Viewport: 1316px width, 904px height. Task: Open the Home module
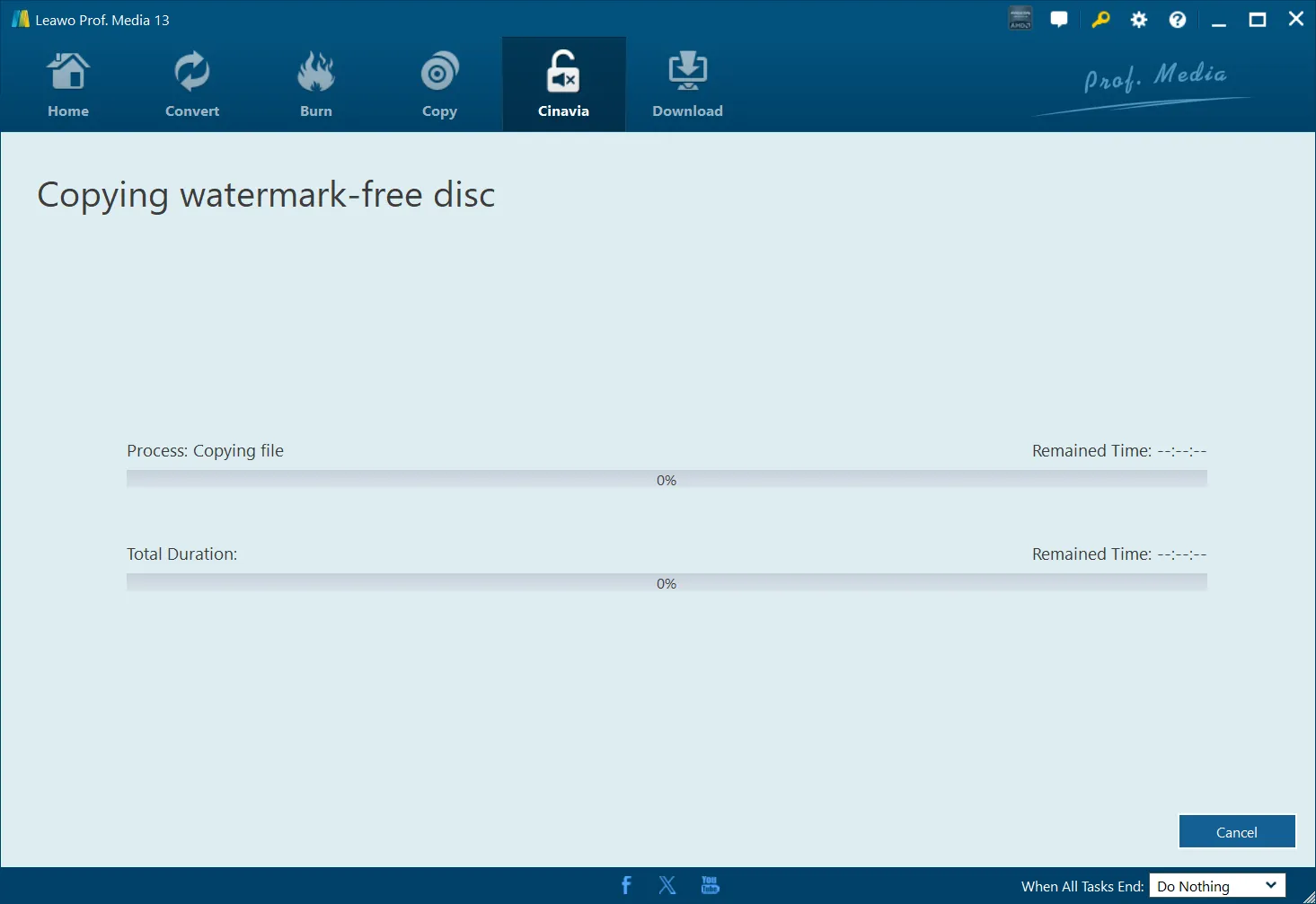(68, 84)
